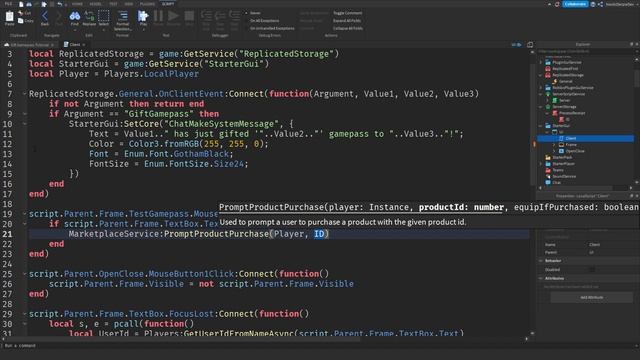Expand the OpenClose item in Explorer
Screen dimensions: 640x360
[554, 151]
